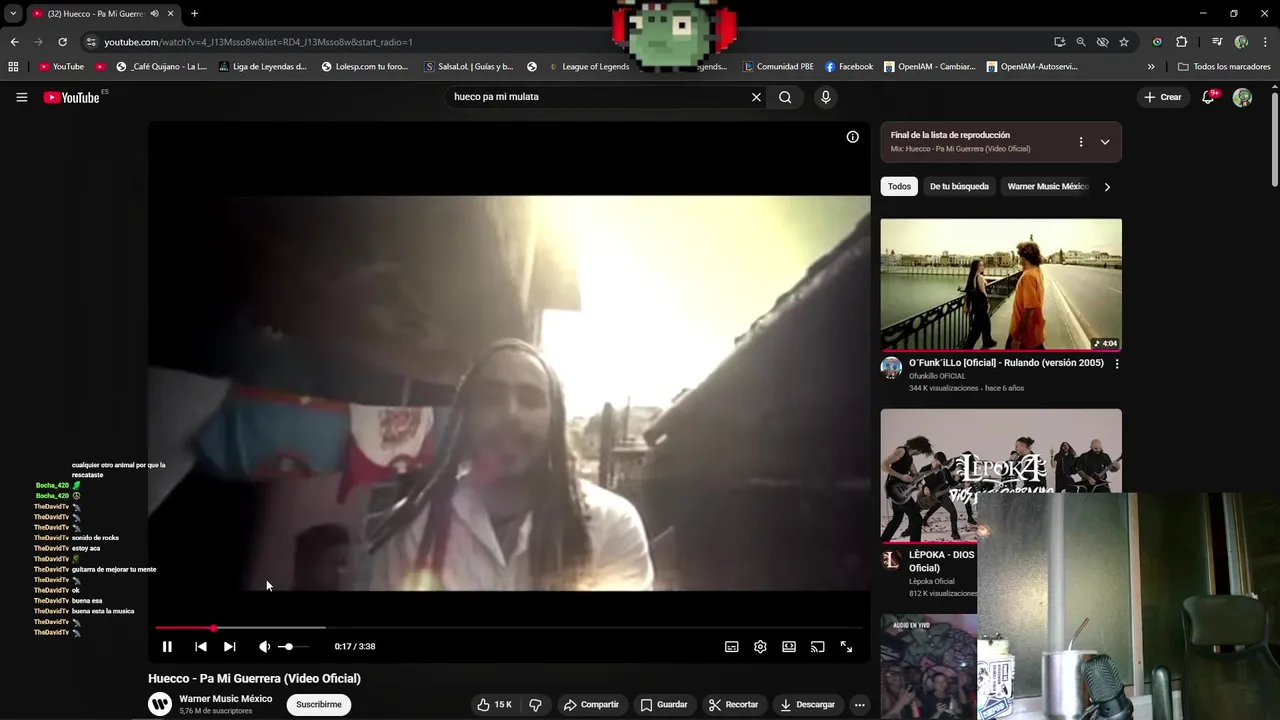The height and width of the screenshot is (720, 1280).
Task: Clip the video with Recortar
Action: (733, 704)
